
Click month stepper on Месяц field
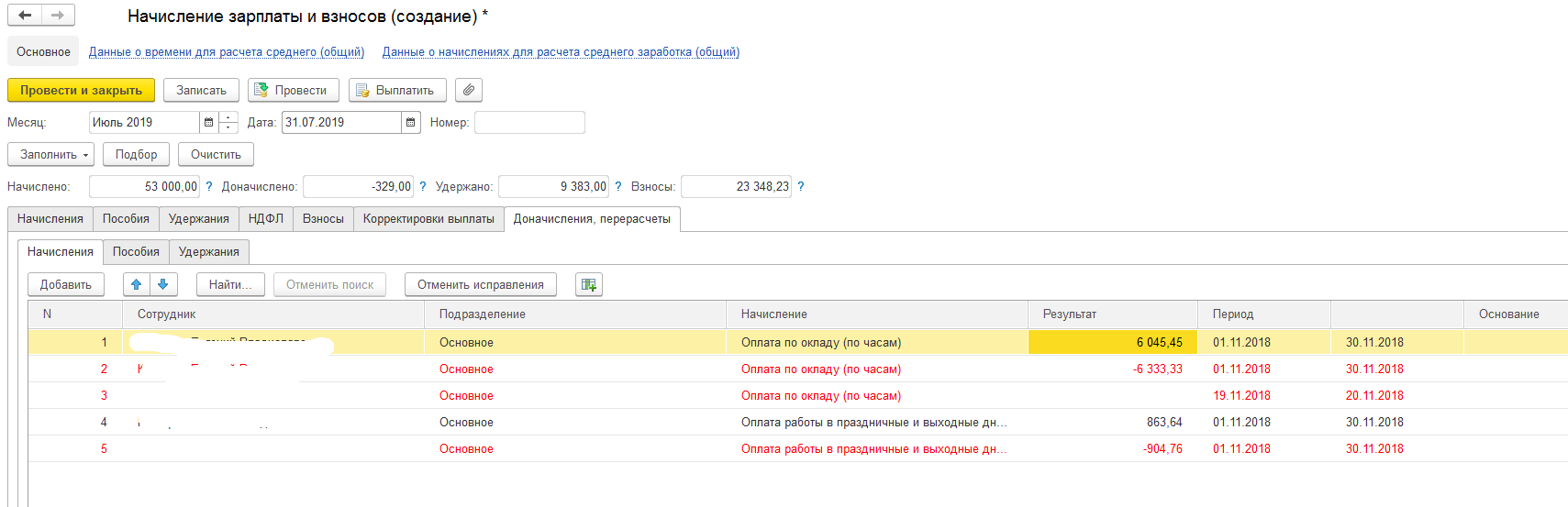(x=229, y=123)
